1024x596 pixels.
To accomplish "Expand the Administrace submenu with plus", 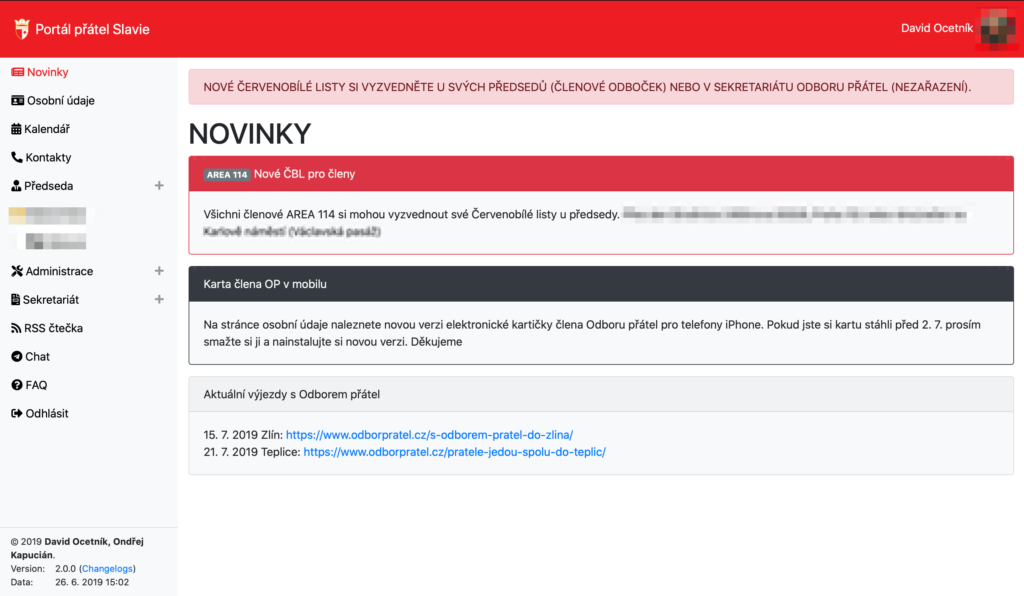I will pos(159,271).
